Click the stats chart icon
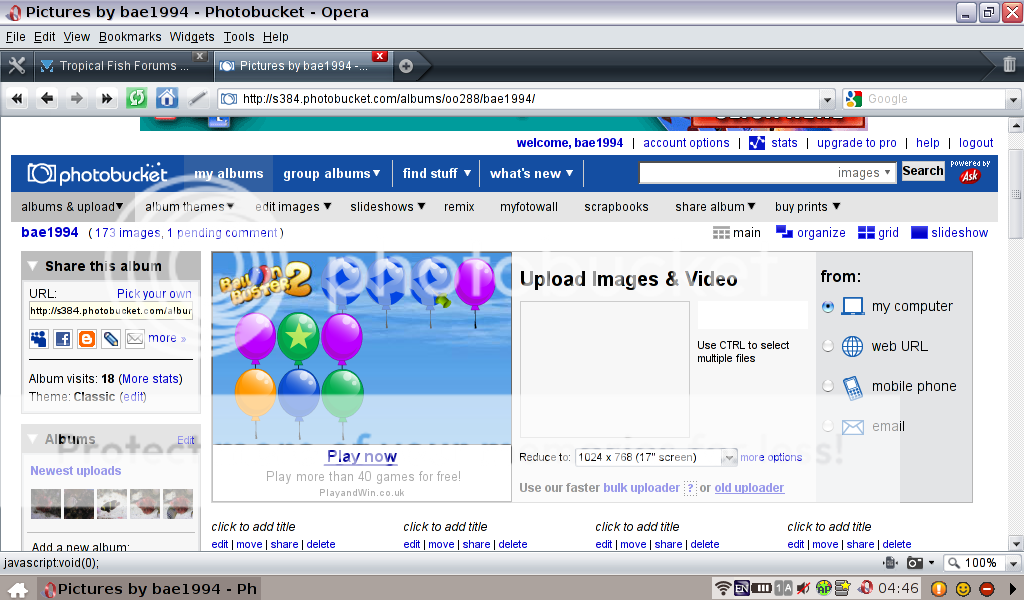This screenshot has width=1024, height=600. click(757, 143)
